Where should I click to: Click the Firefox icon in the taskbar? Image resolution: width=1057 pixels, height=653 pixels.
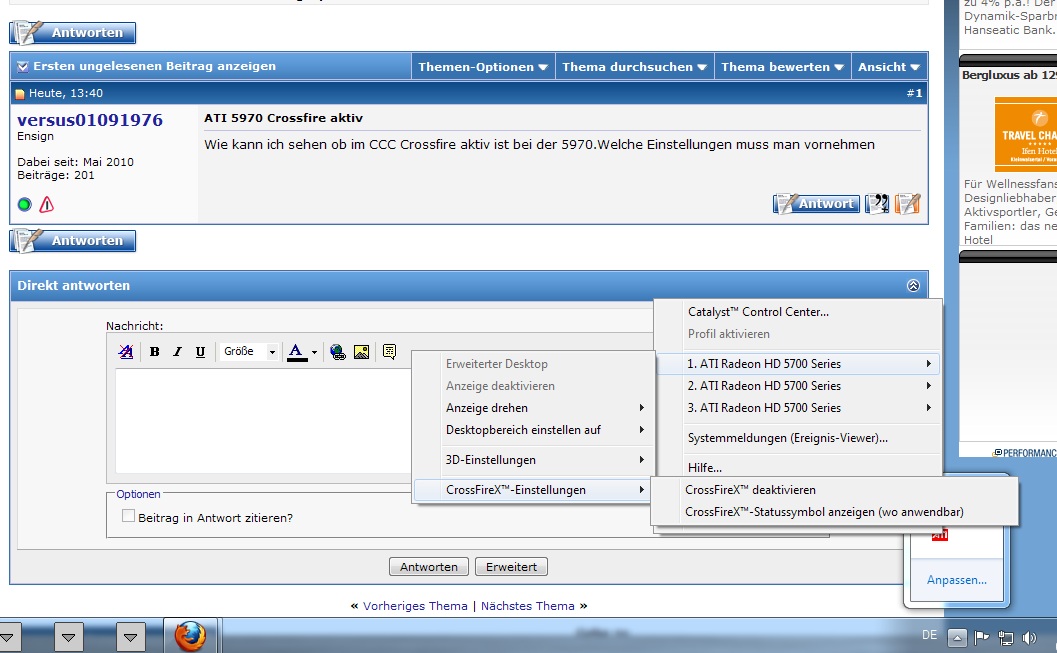190,635
